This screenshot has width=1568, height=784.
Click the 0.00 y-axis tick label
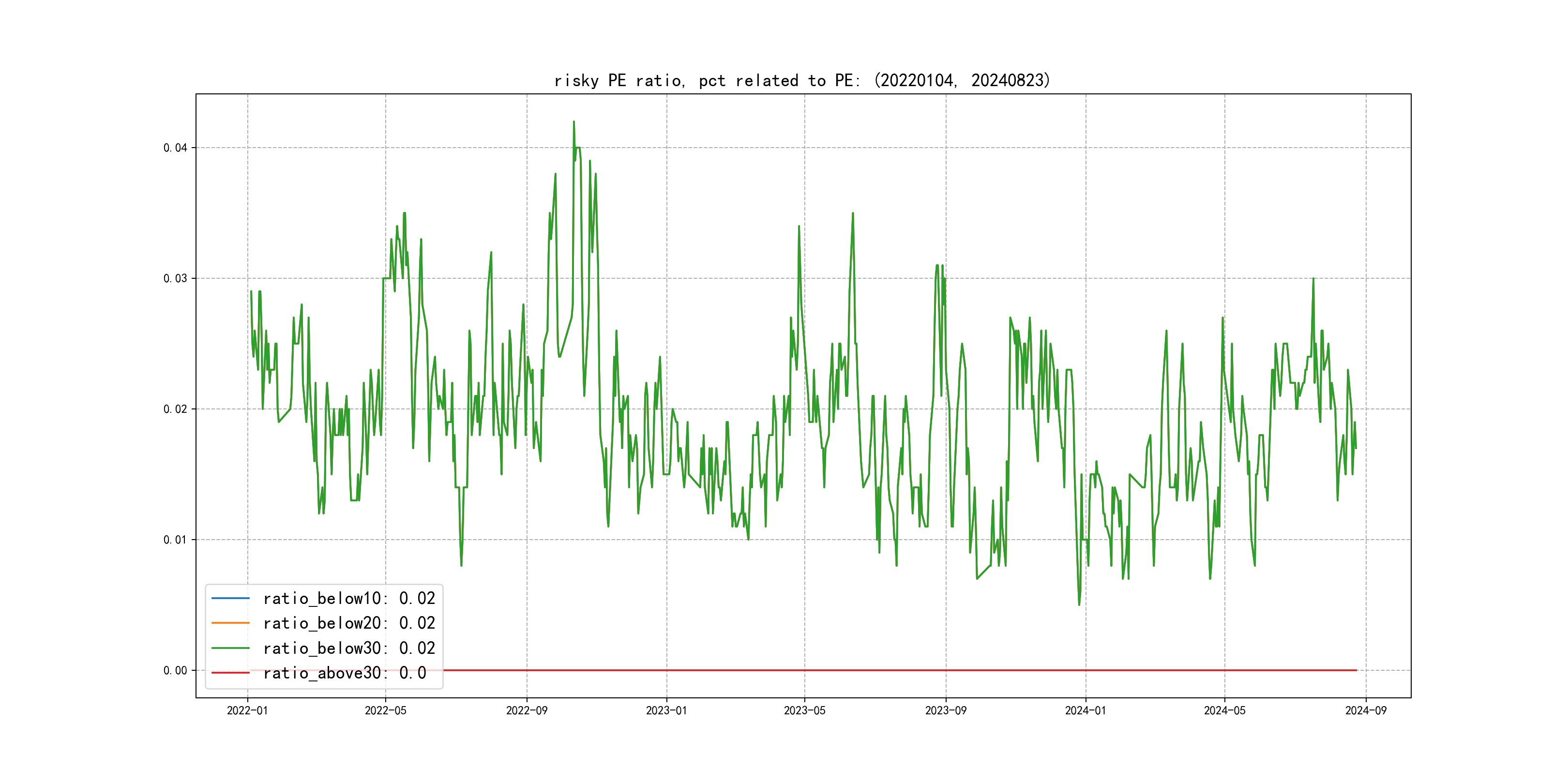[x=175, y=671]
